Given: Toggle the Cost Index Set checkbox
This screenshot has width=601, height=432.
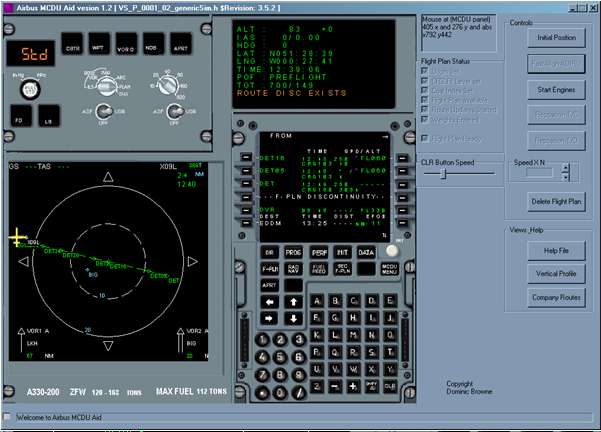Looking at the screenshot, I should pos(424,90).
